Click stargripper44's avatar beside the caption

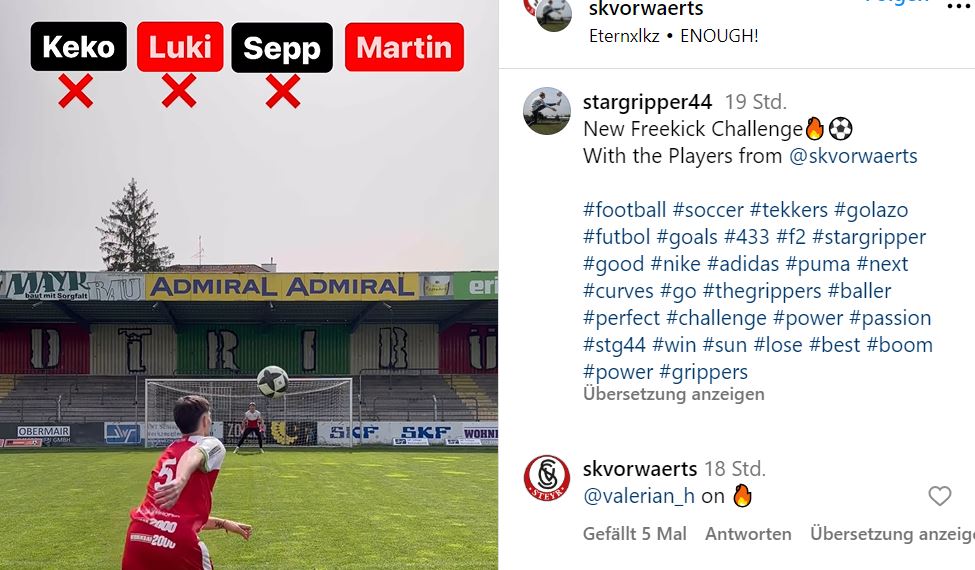click(547, 111)
